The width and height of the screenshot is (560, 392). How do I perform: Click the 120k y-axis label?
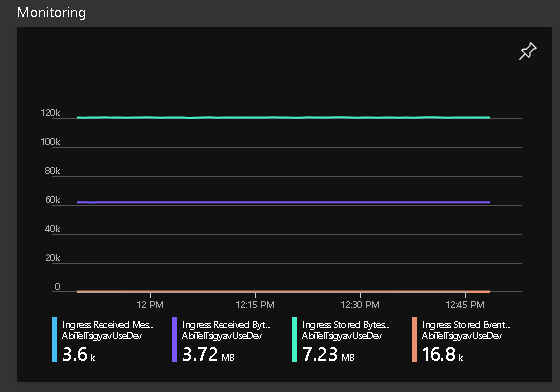(50, 113)
